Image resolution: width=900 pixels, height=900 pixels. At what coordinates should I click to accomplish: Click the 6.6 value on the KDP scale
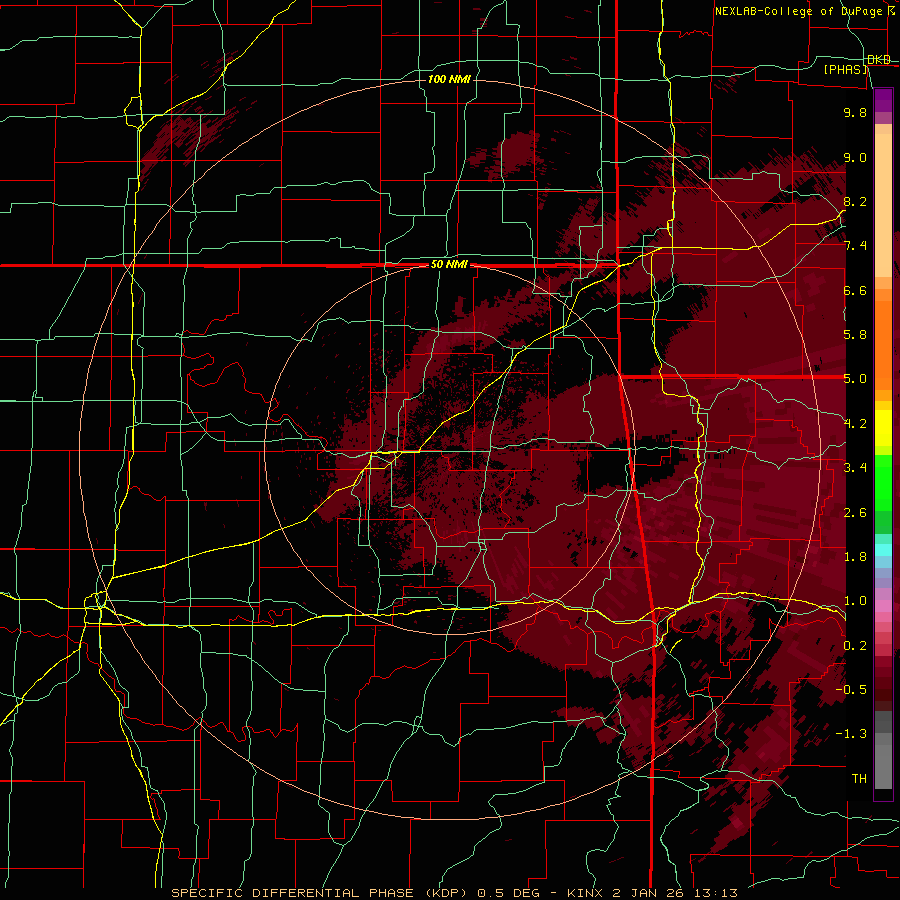click(855, 290)
